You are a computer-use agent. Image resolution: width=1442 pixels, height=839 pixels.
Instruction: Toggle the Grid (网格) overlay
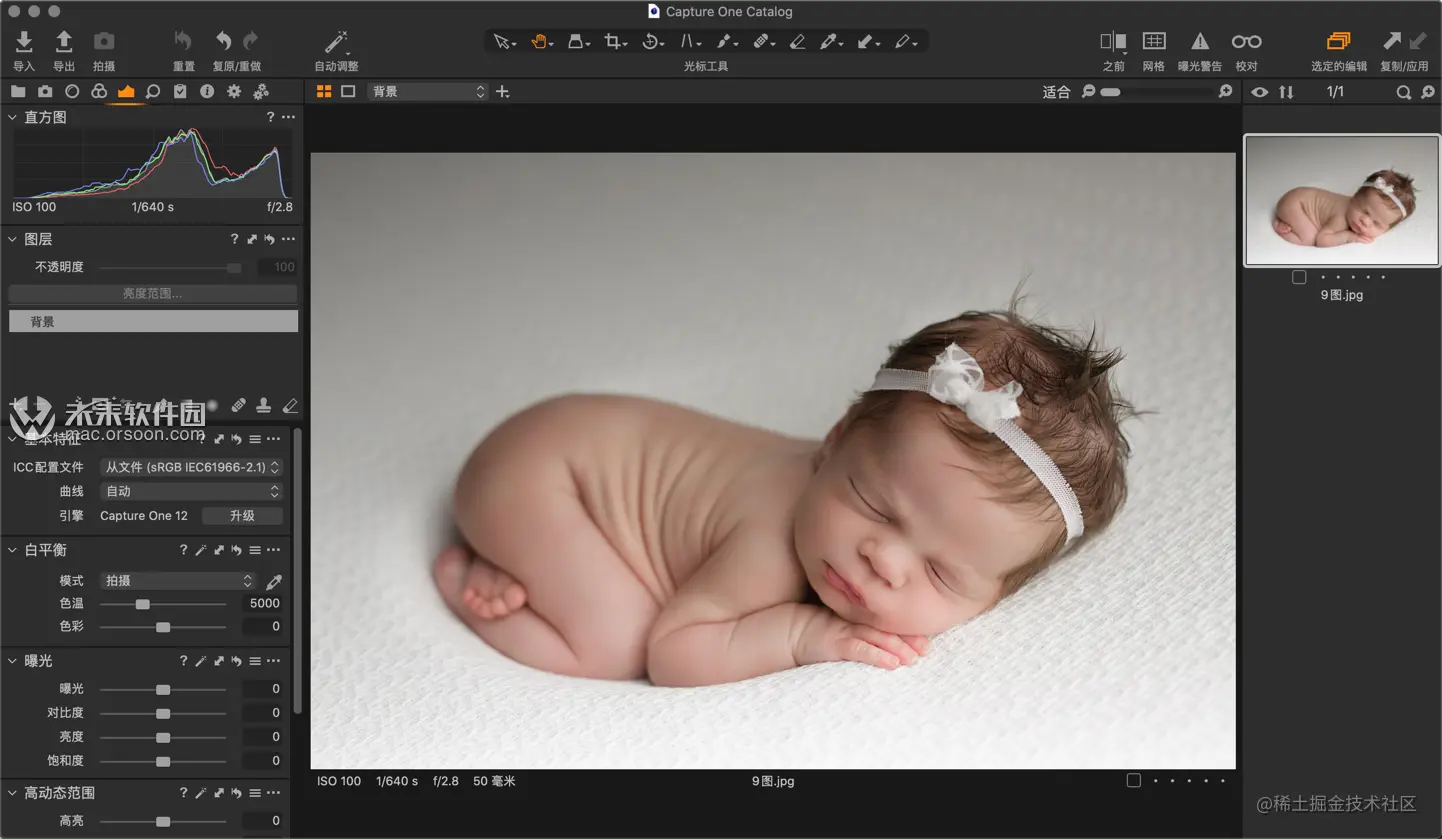tap(1154, 41)
